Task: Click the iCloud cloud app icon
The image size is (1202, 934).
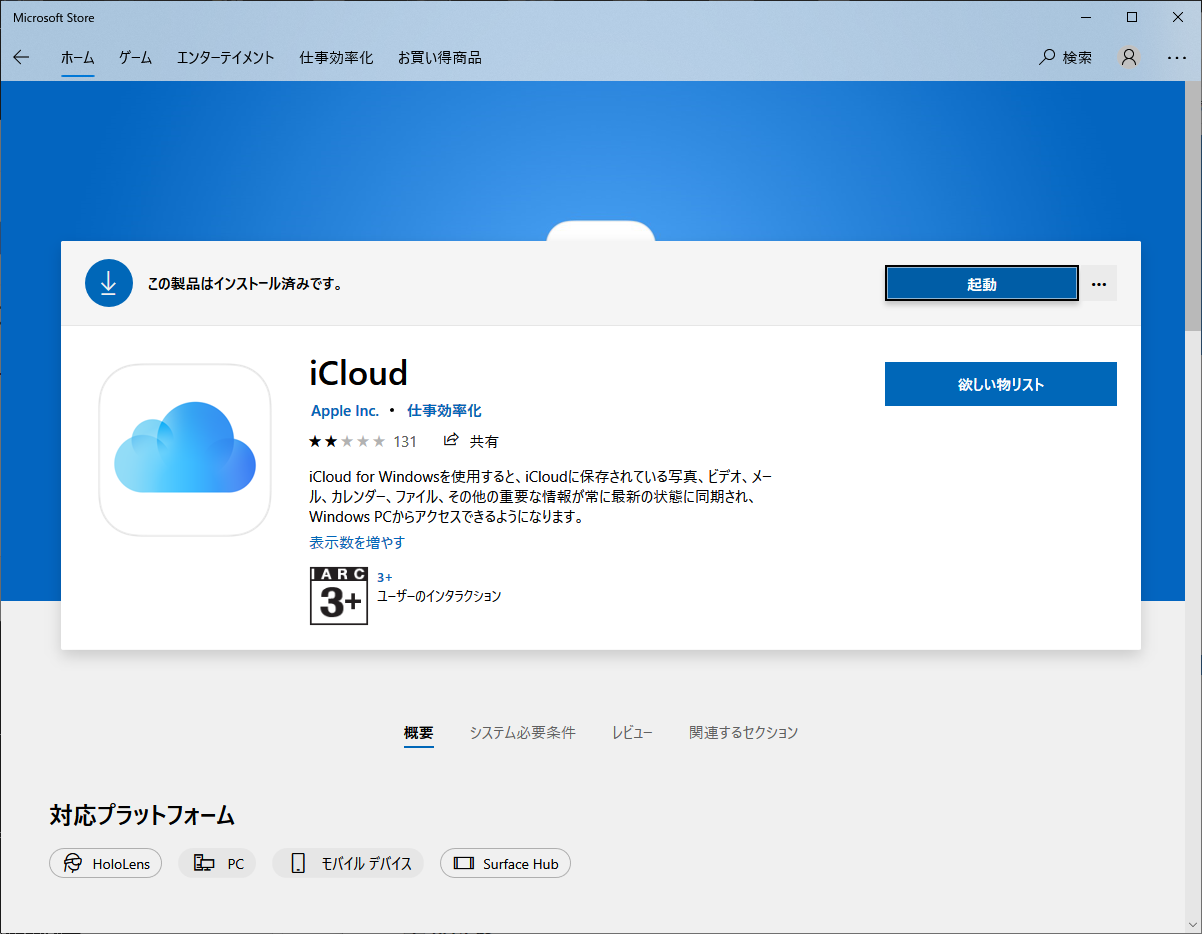Action: (x=185, y=450)
